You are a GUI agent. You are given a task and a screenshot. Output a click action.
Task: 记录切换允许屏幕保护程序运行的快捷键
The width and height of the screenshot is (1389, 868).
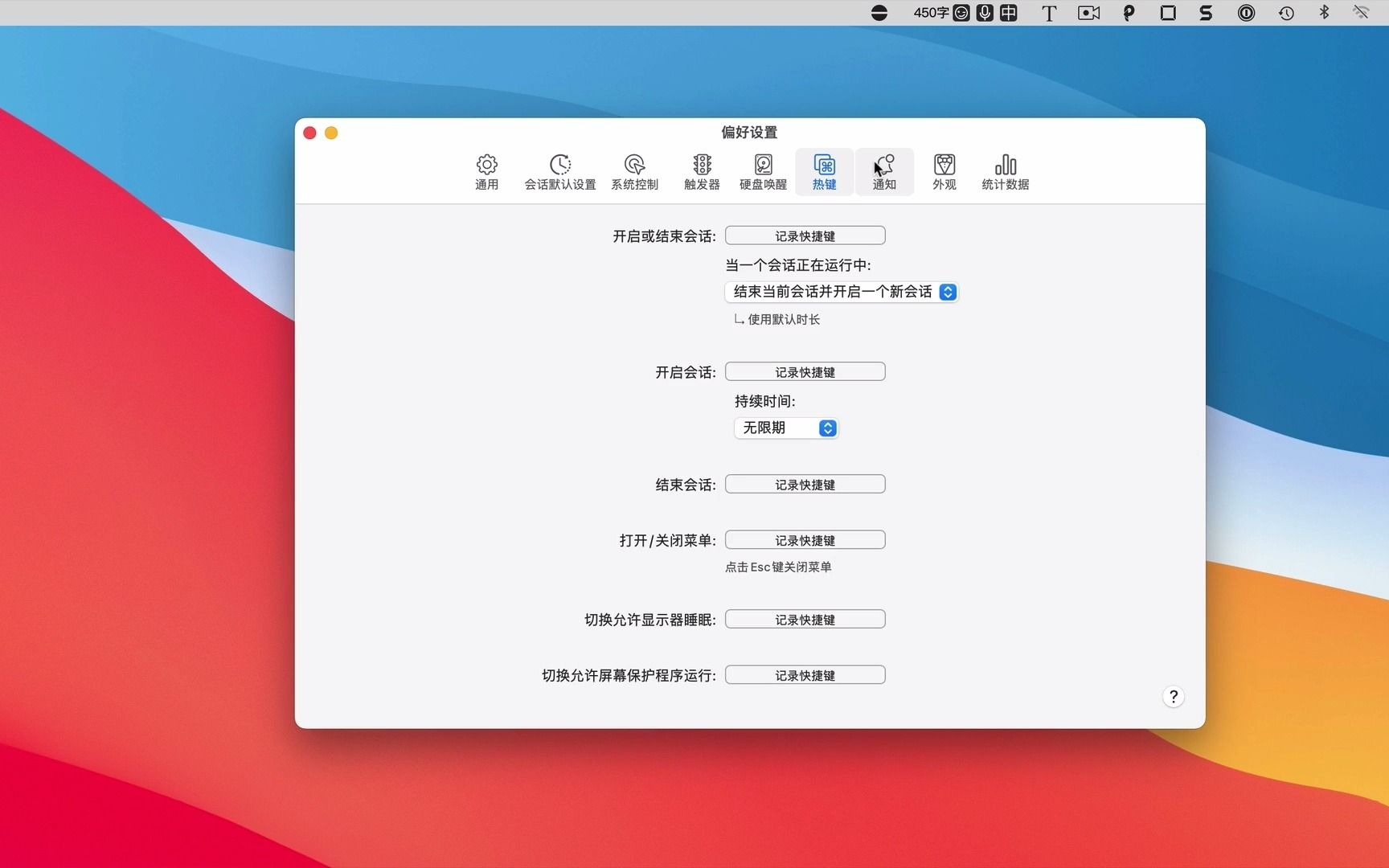point(805,674)
